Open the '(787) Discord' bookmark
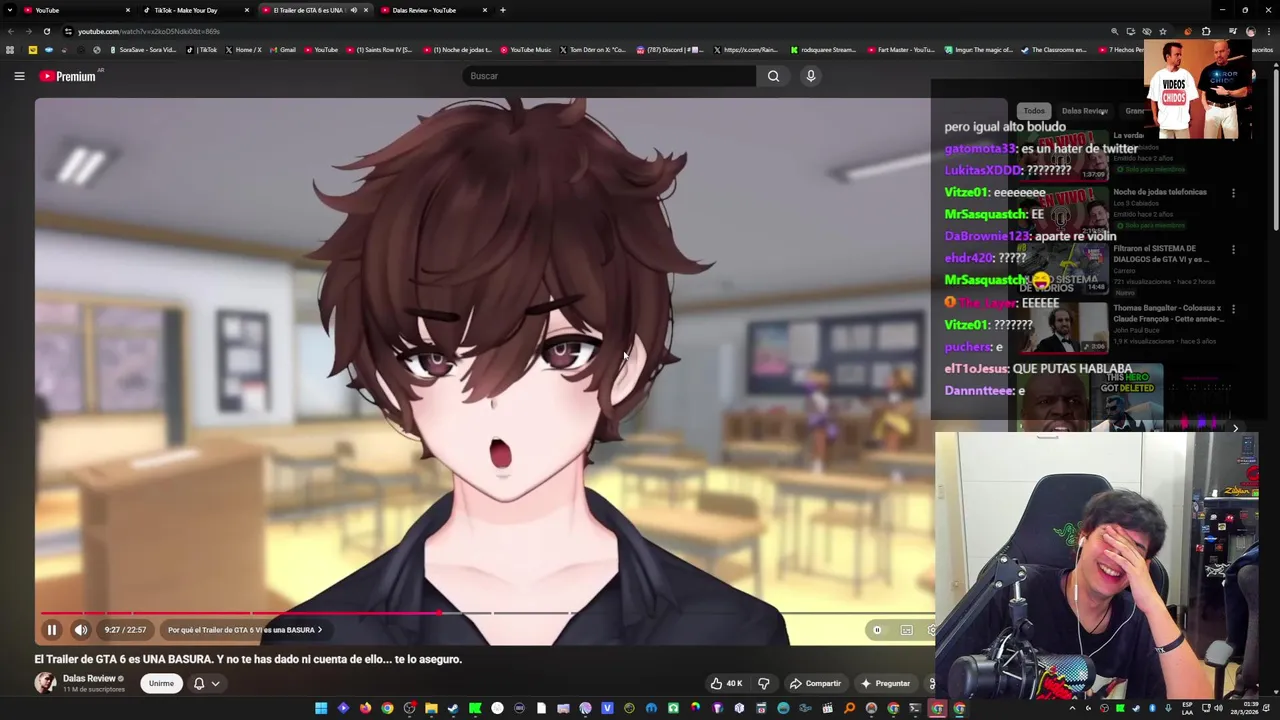This screenshot has height=720, width=1280. [x=670, y=50]
